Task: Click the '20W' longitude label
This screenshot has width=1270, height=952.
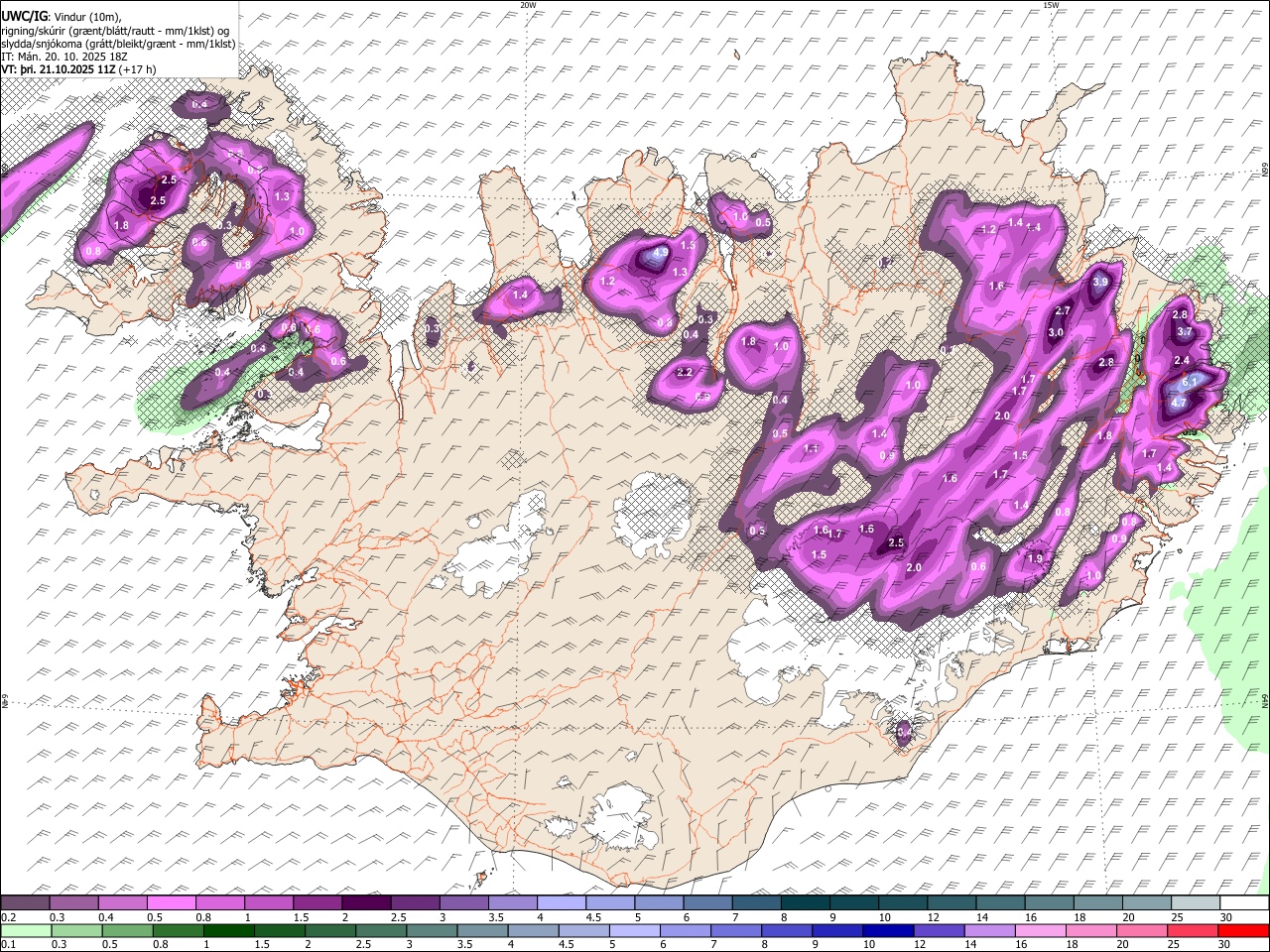Action: coord(528,5)
